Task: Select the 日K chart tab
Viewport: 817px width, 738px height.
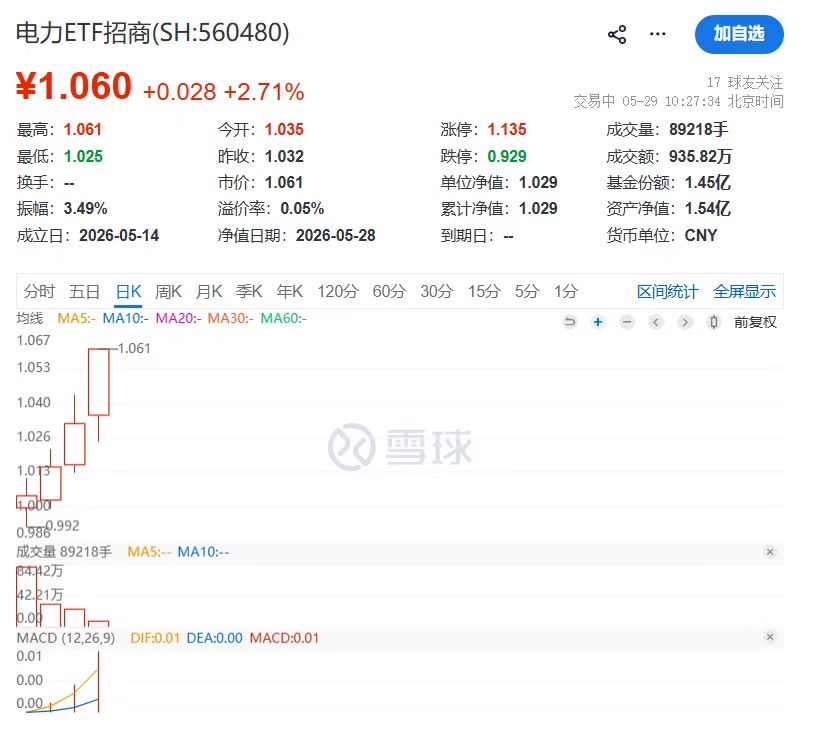Action: coord(128,291)
